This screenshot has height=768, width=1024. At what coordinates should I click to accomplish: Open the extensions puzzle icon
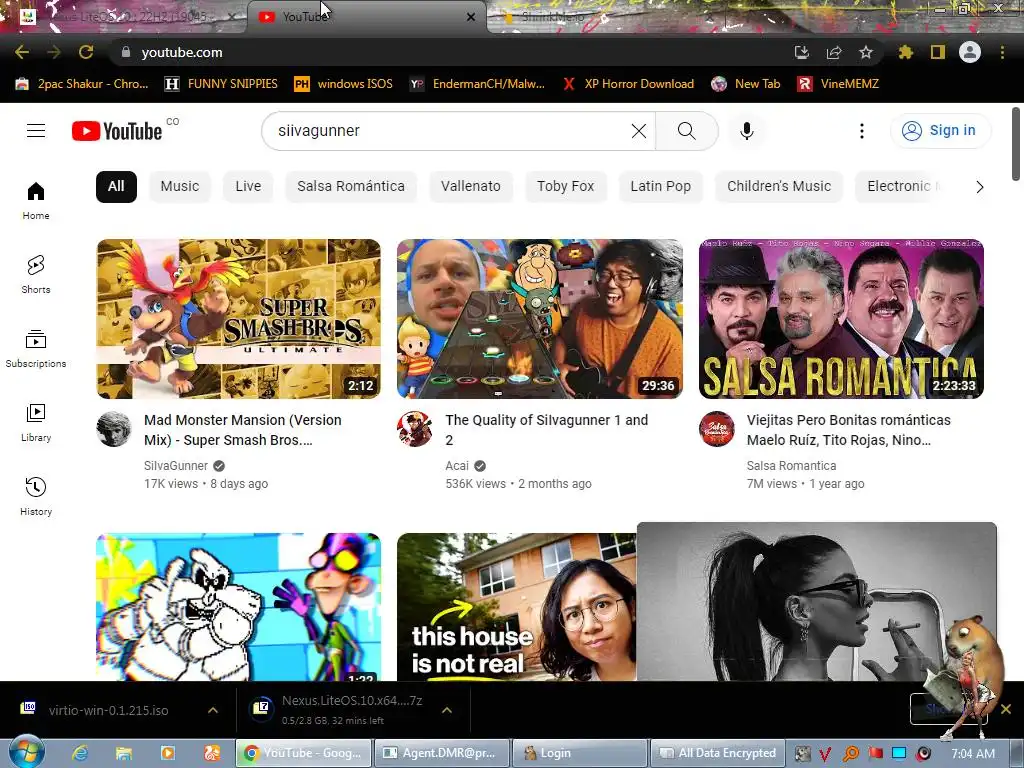tap(906, 52)
